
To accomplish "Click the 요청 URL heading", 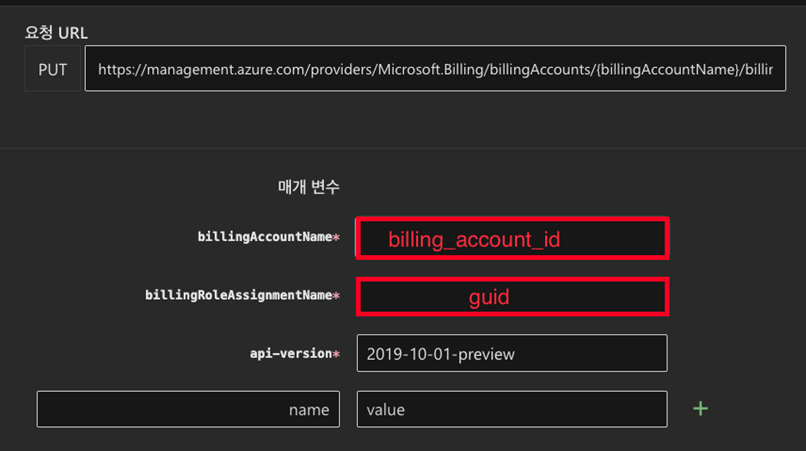I will pos(56,33).
